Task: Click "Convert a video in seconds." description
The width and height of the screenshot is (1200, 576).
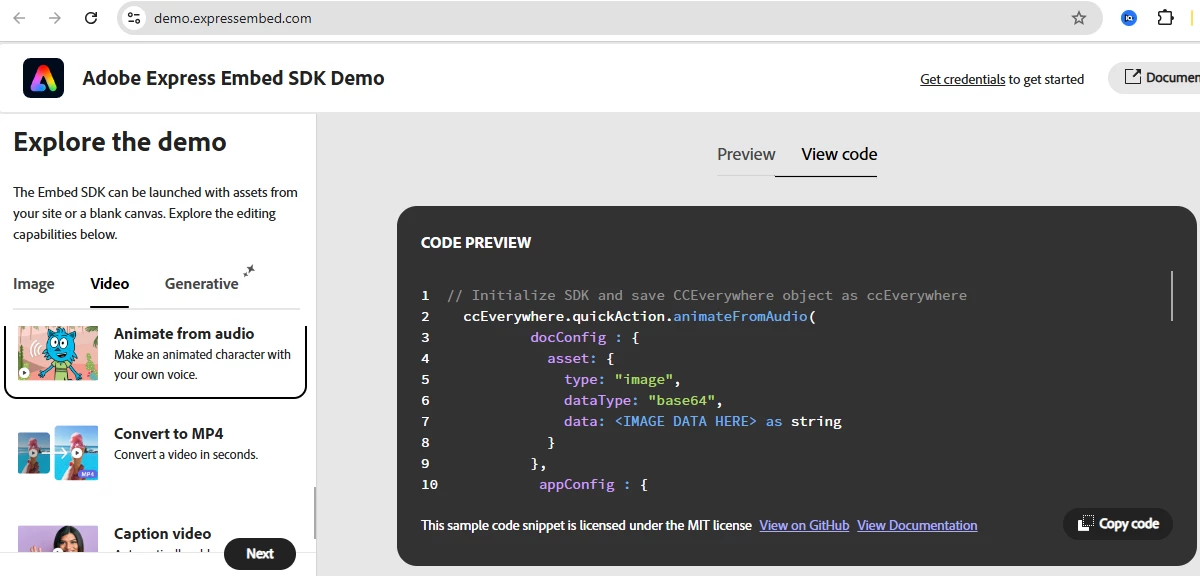Action: 186,455
